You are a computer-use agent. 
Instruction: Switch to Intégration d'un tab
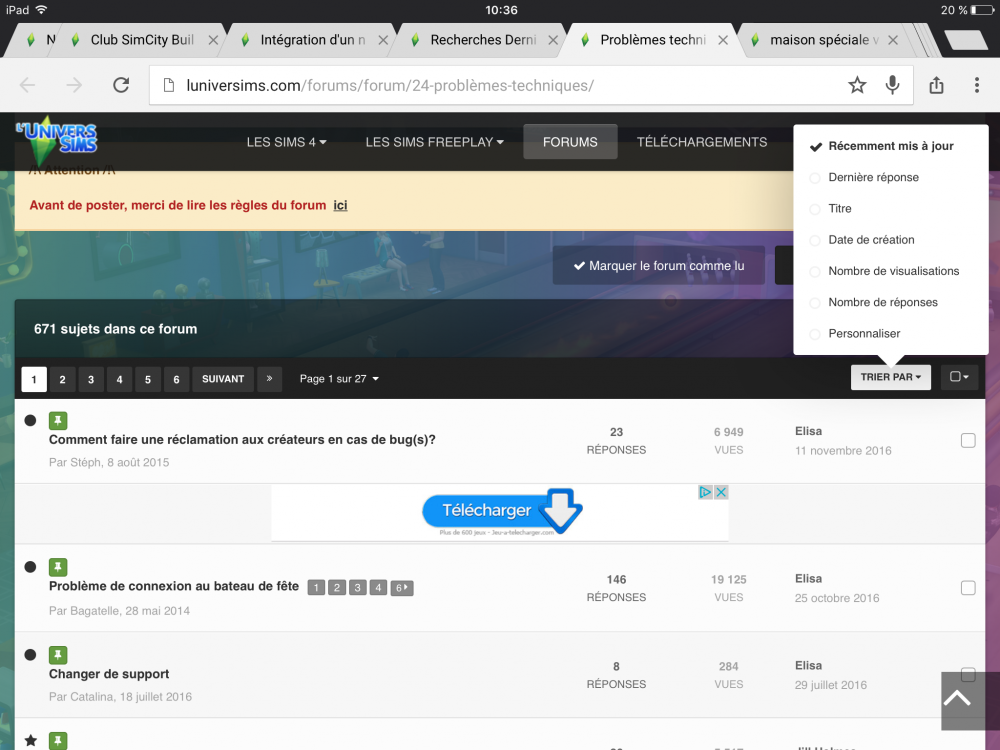tap(312, 40)
